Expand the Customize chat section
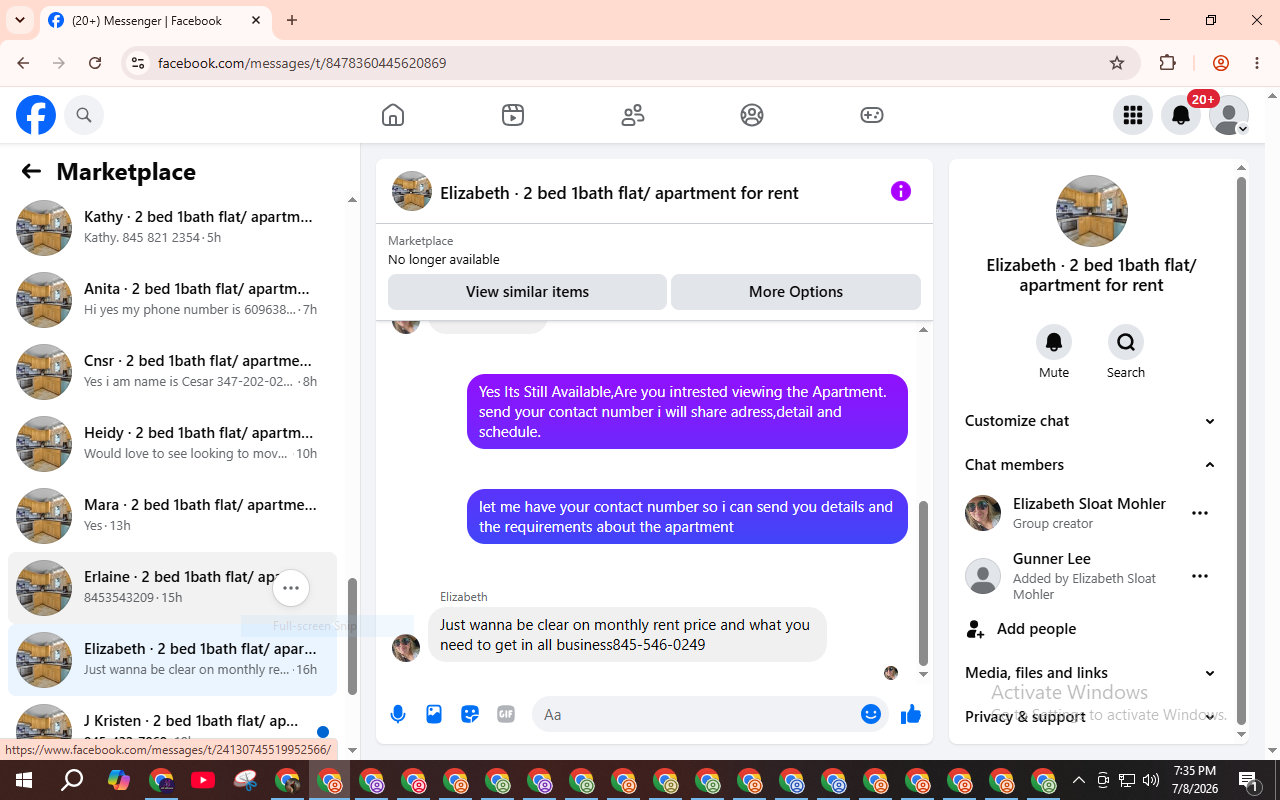The image size is (1280, 800). [1091, 421]
